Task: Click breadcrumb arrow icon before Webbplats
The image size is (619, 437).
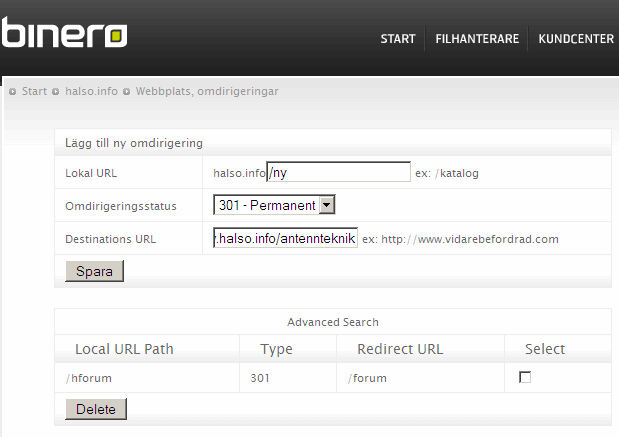Action: pos(126,92)
